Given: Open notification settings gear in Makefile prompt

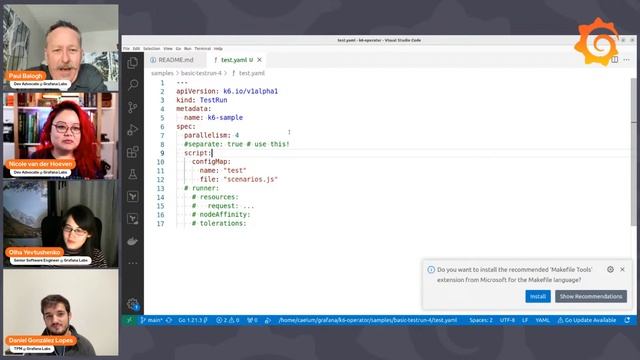Looking at the screenshot, I should (610, 269).
